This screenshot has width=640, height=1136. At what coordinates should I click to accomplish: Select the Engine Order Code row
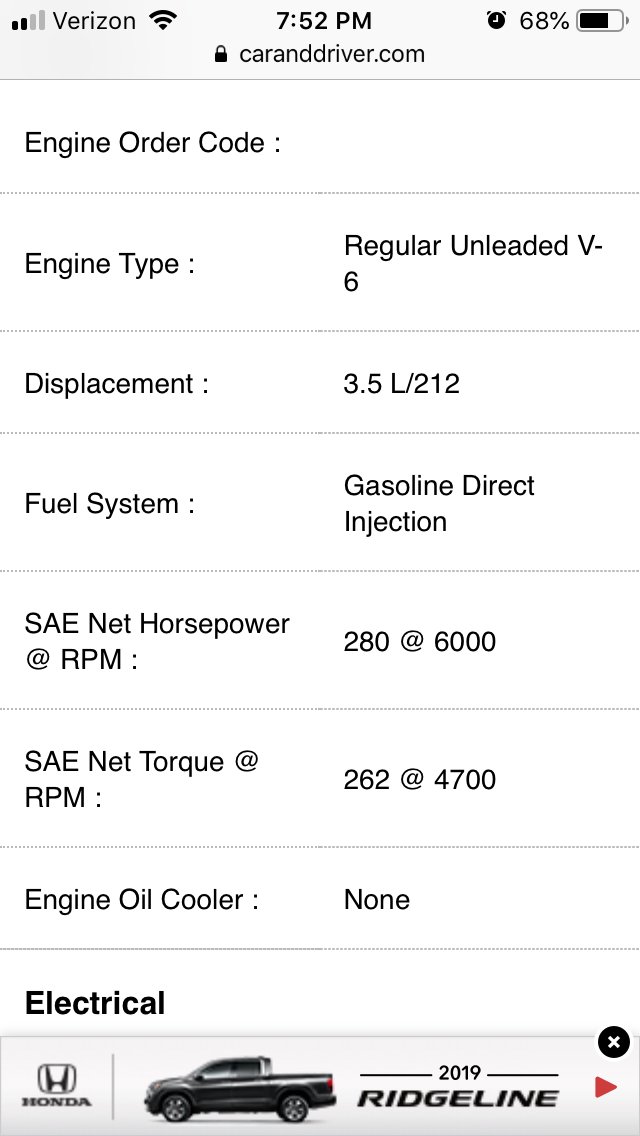click(x=320, y=143)
